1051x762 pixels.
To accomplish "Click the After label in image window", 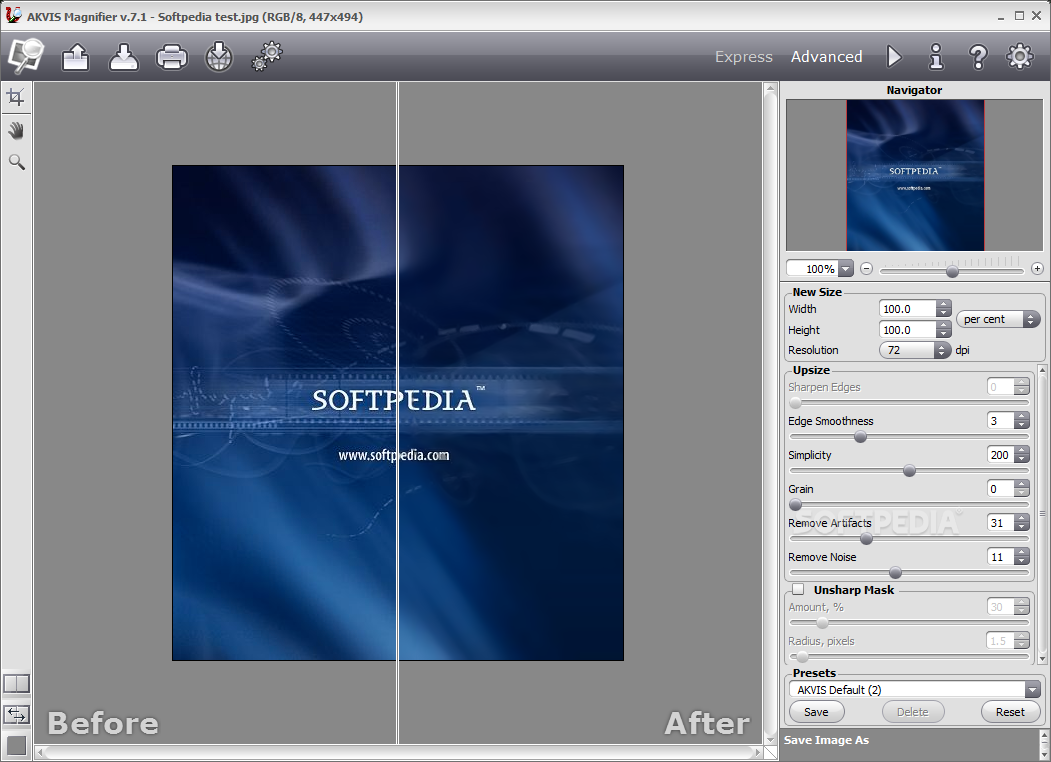I will click(x=707, y=723).
